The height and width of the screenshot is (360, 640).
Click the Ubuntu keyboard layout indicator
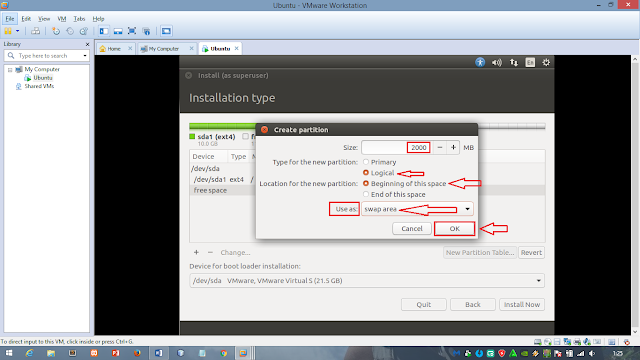[x=530, y=62]
